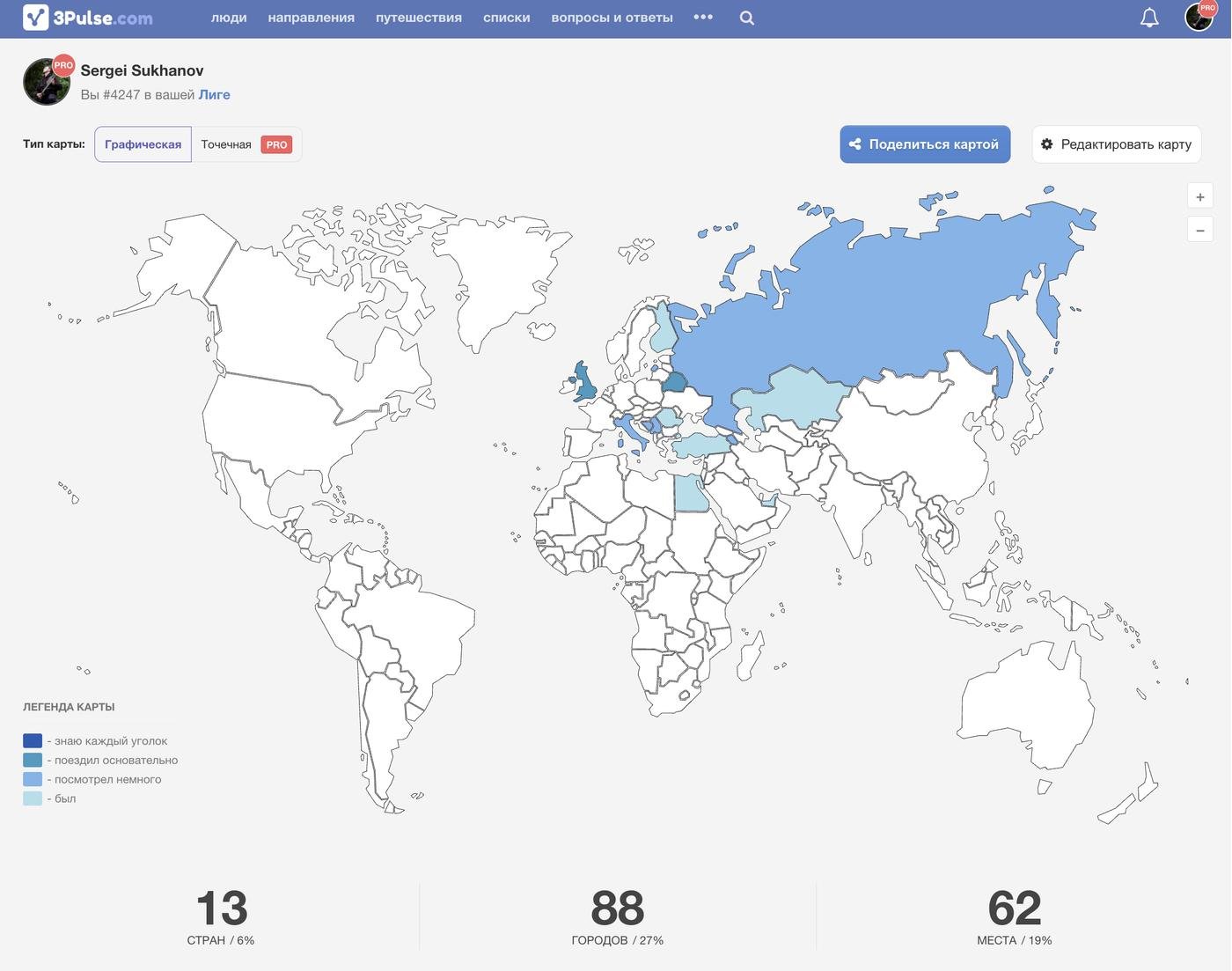Select the Графическая map type
The width and height of the screenshot is (1232, 971).
(143, 144)
